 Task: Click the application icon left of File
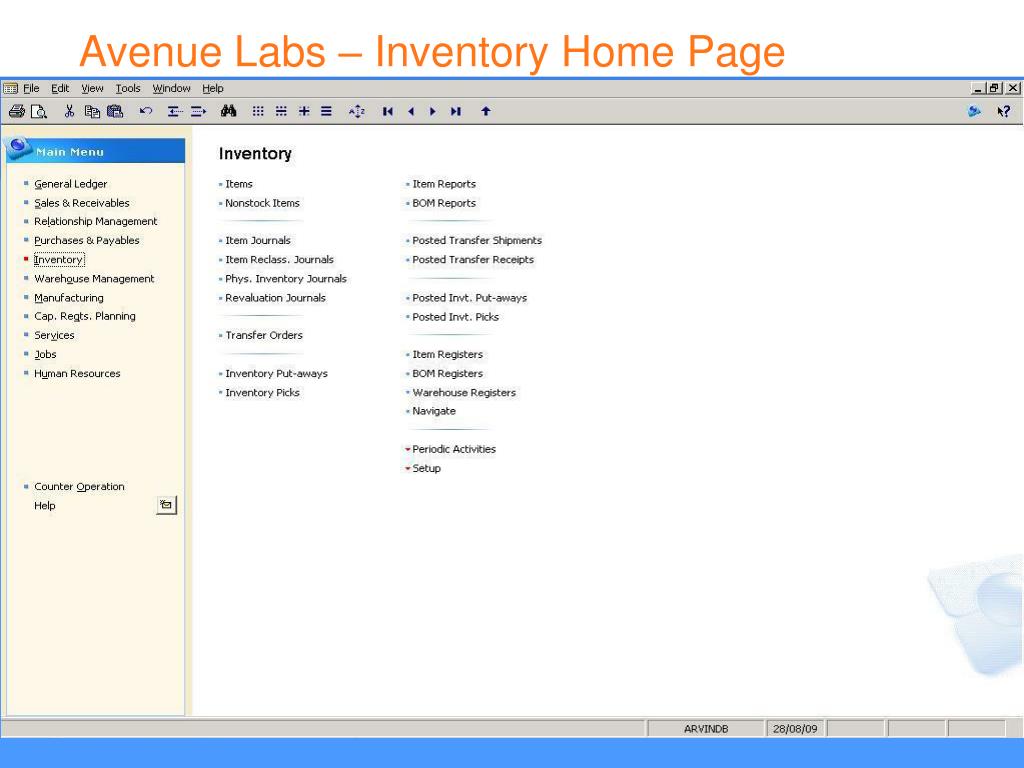pyautogui.click(x=10, y=88)
